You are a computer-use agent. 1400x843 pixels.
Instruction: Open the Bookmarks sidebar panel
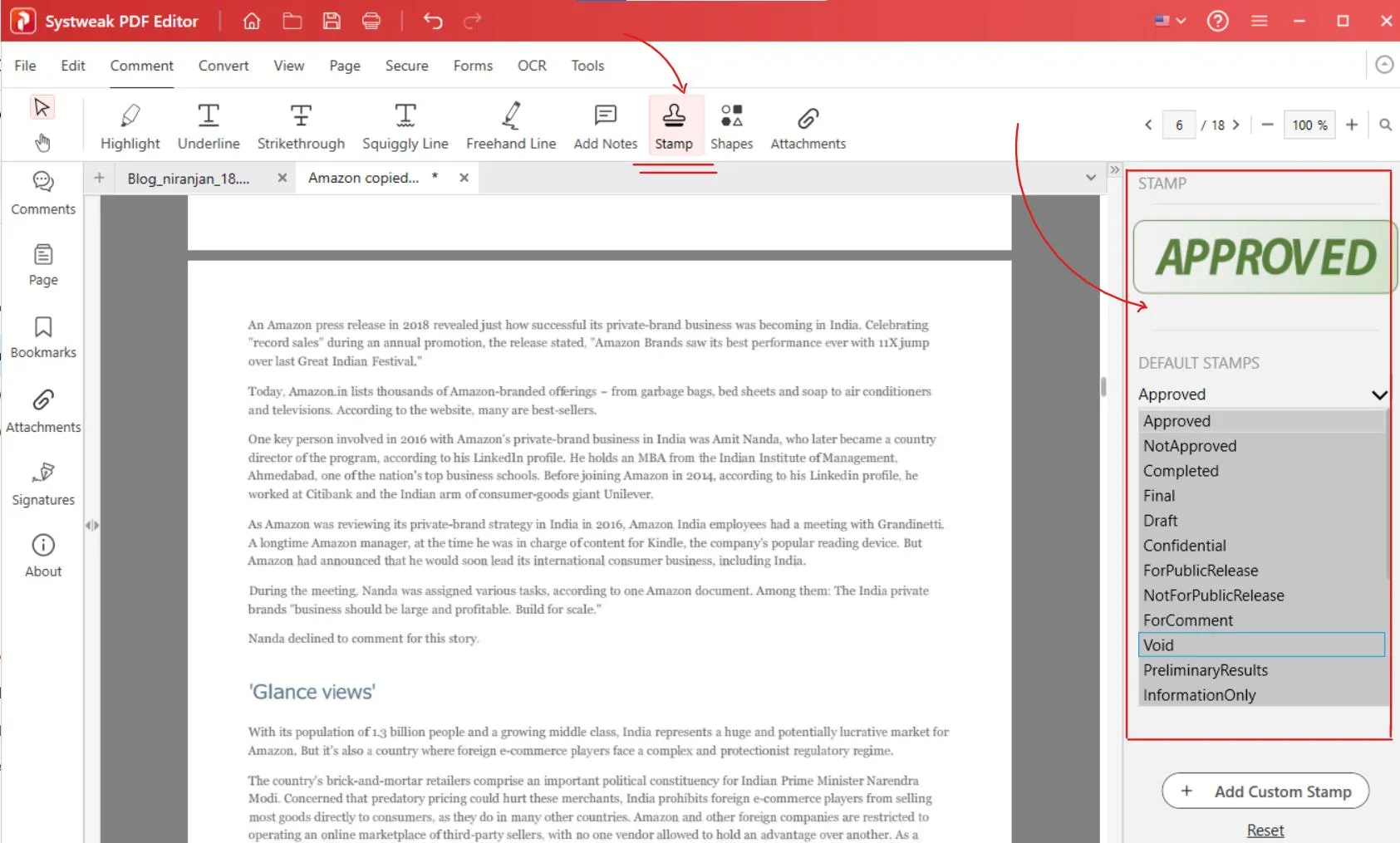pos(43,337)
